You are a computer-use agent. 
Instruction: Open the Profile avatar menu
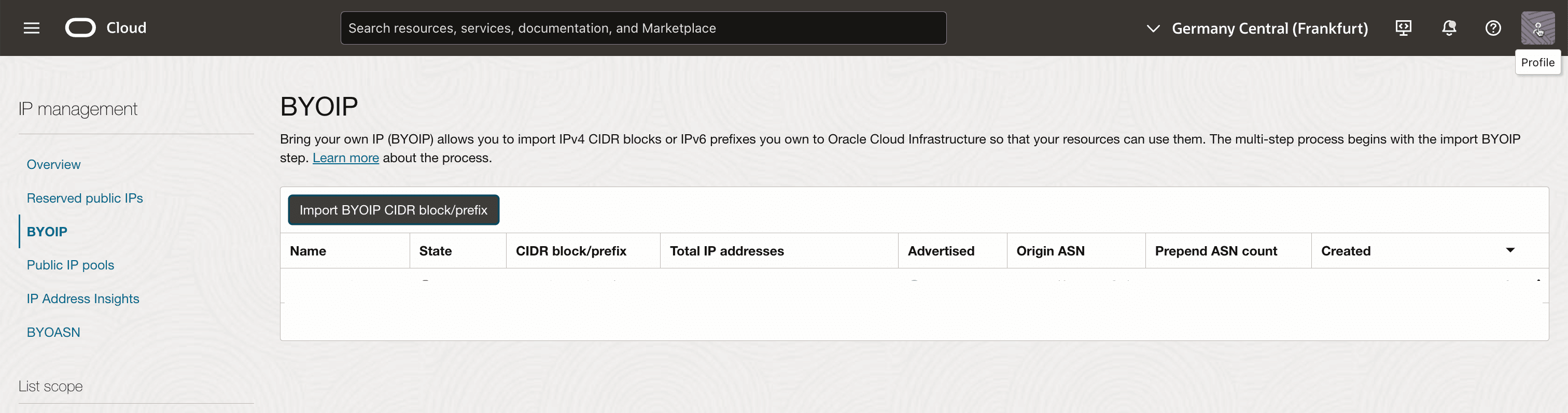1537,28
